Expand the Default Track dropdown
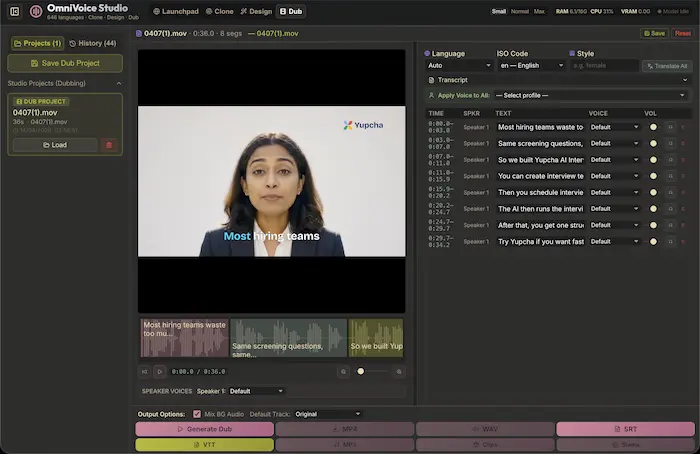 (327, 414)
